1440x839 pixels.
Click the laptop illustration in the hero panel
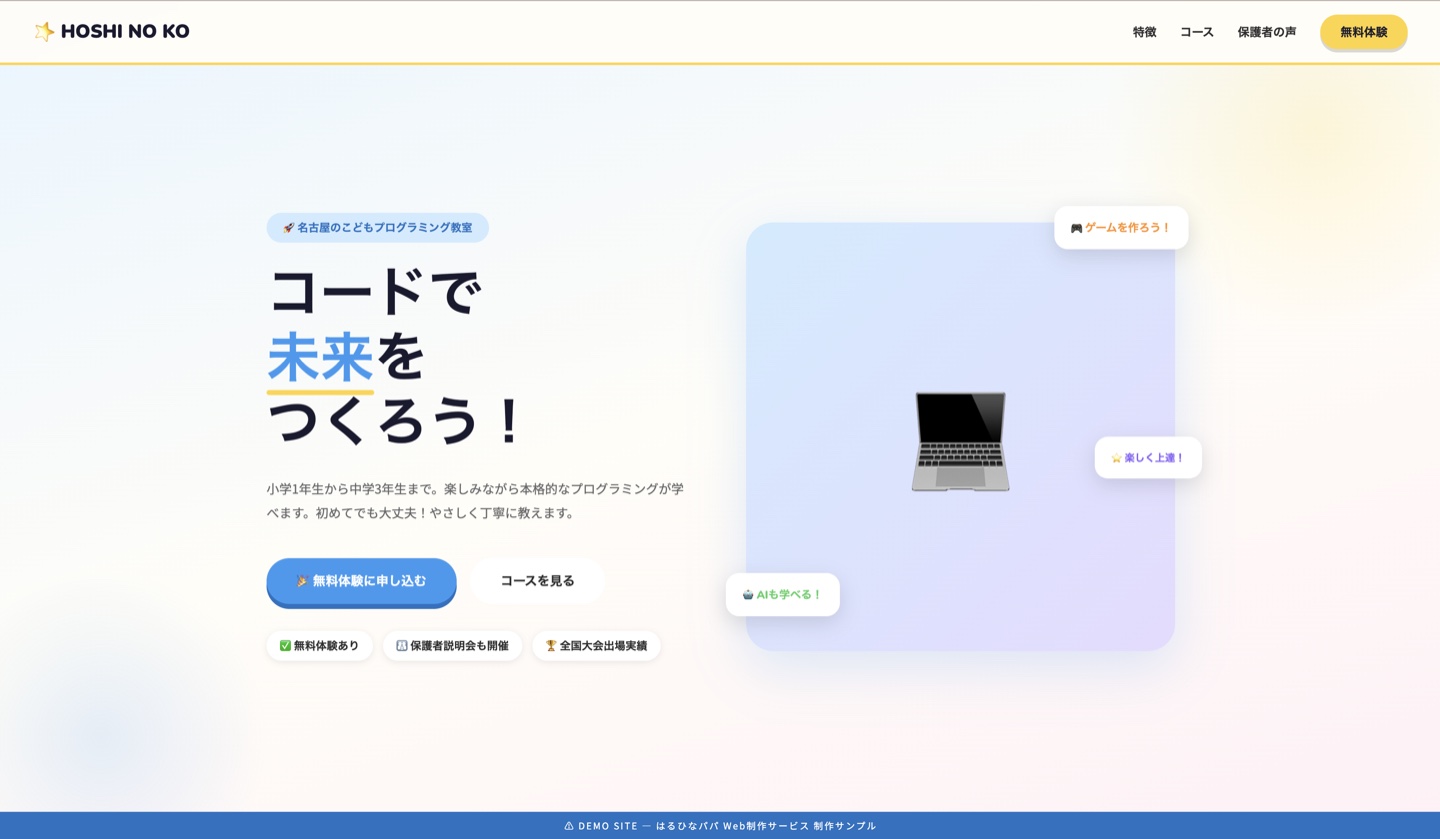click(960, 441)
